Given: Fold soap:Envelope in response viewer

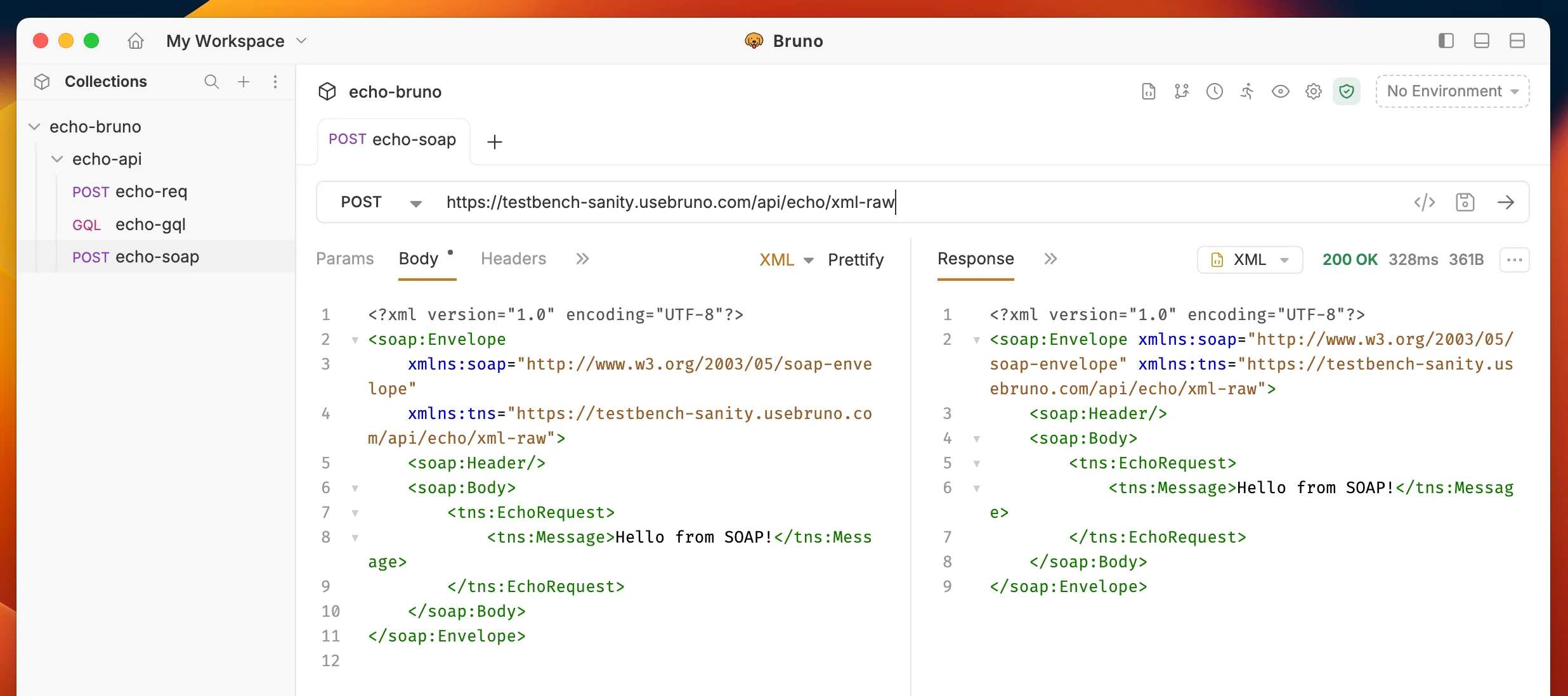Looking at the screenshot, I should 977,340.
